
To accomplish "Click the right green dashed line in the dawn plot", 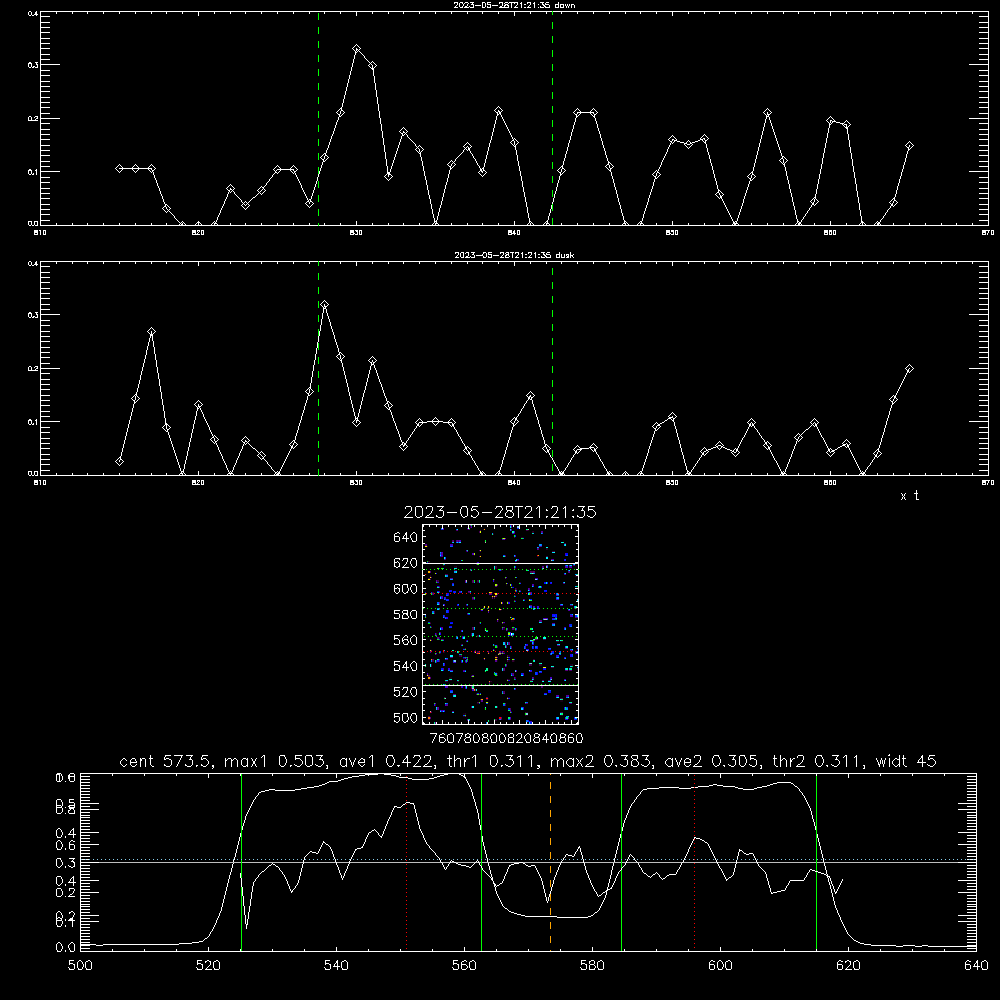I will [552, 118].
